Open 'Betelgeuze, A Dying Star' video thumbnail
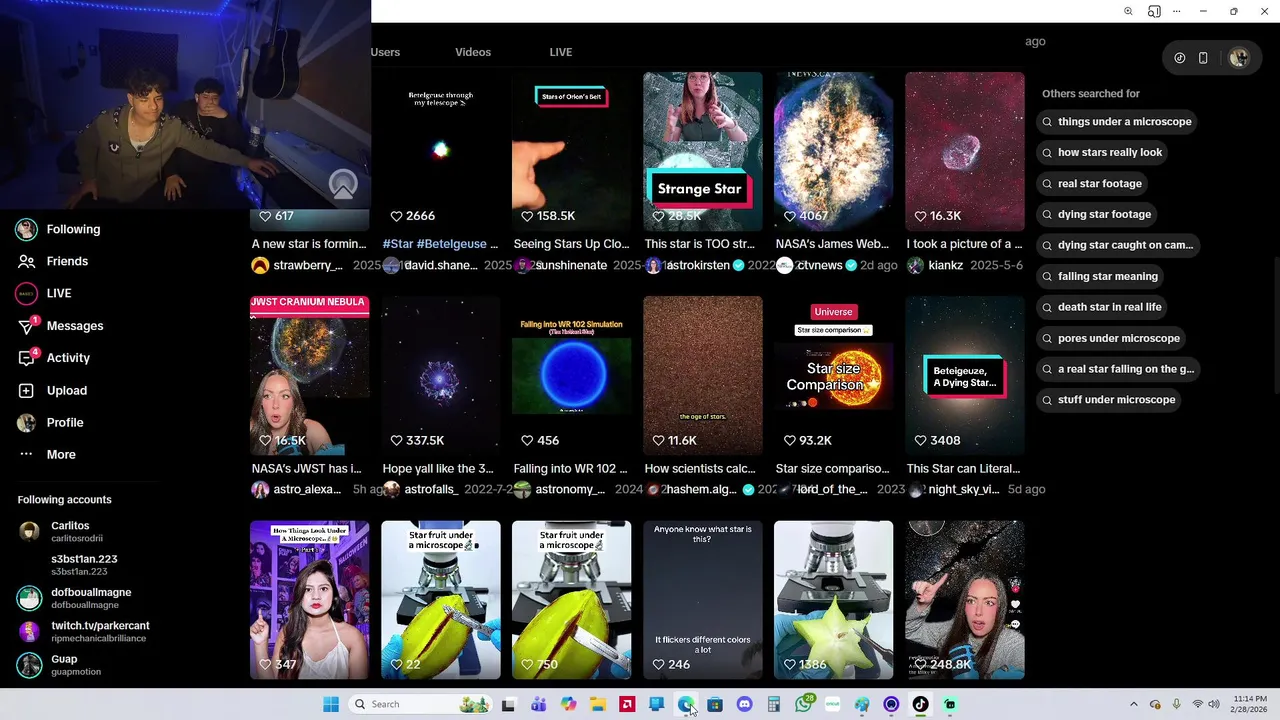The image size is (1280, 720). click(x=964, y=376)
